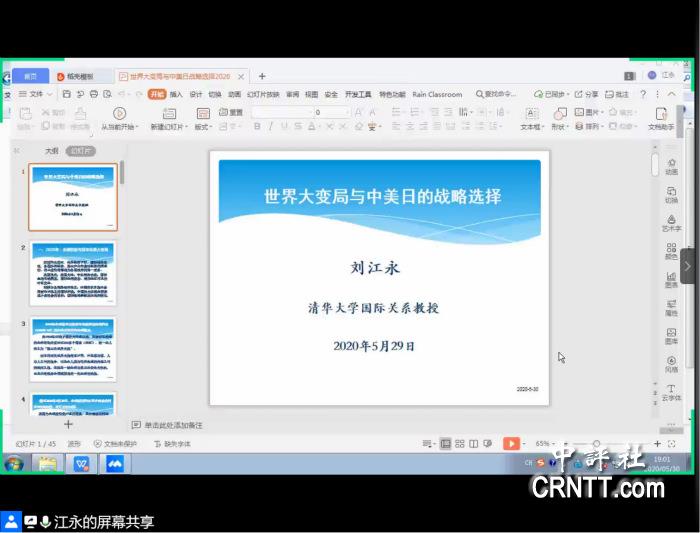Switch to the Home (首页) document tab
700x533 pixels.
30,76
